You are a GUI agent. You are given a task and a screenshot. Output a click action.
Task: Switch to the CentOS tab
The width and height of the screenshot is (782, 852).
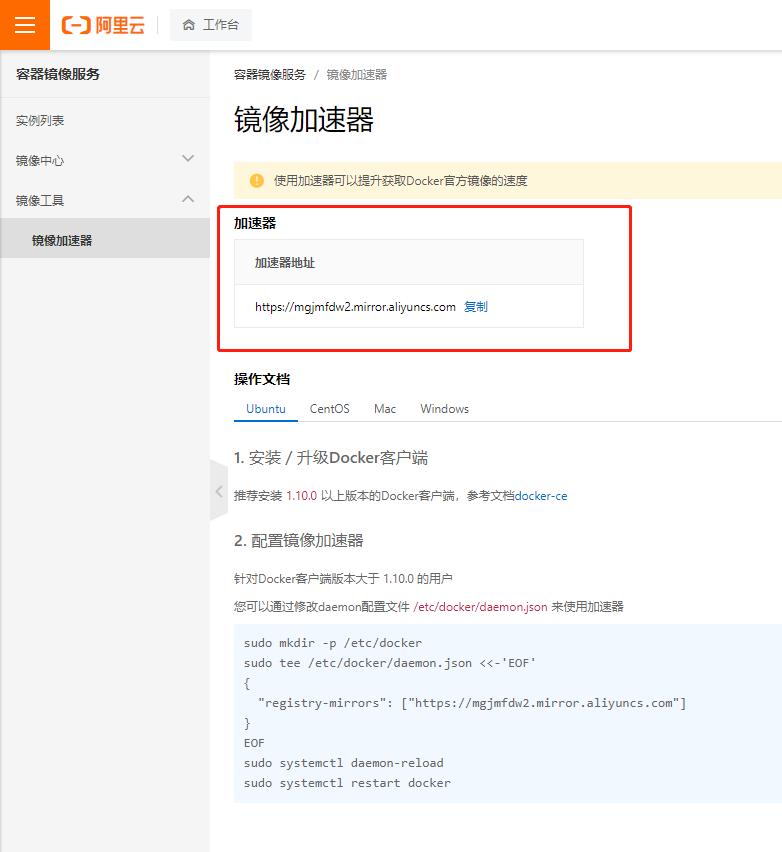click(329, 409)
